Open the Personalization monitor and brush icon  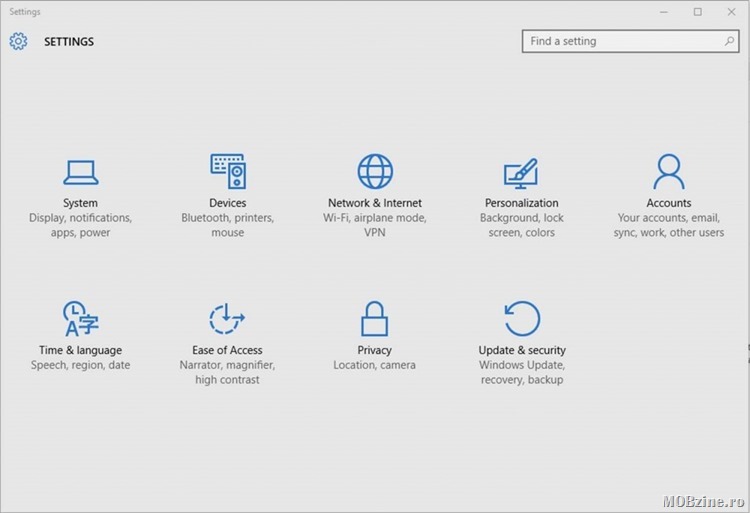[x=521, y=173]
